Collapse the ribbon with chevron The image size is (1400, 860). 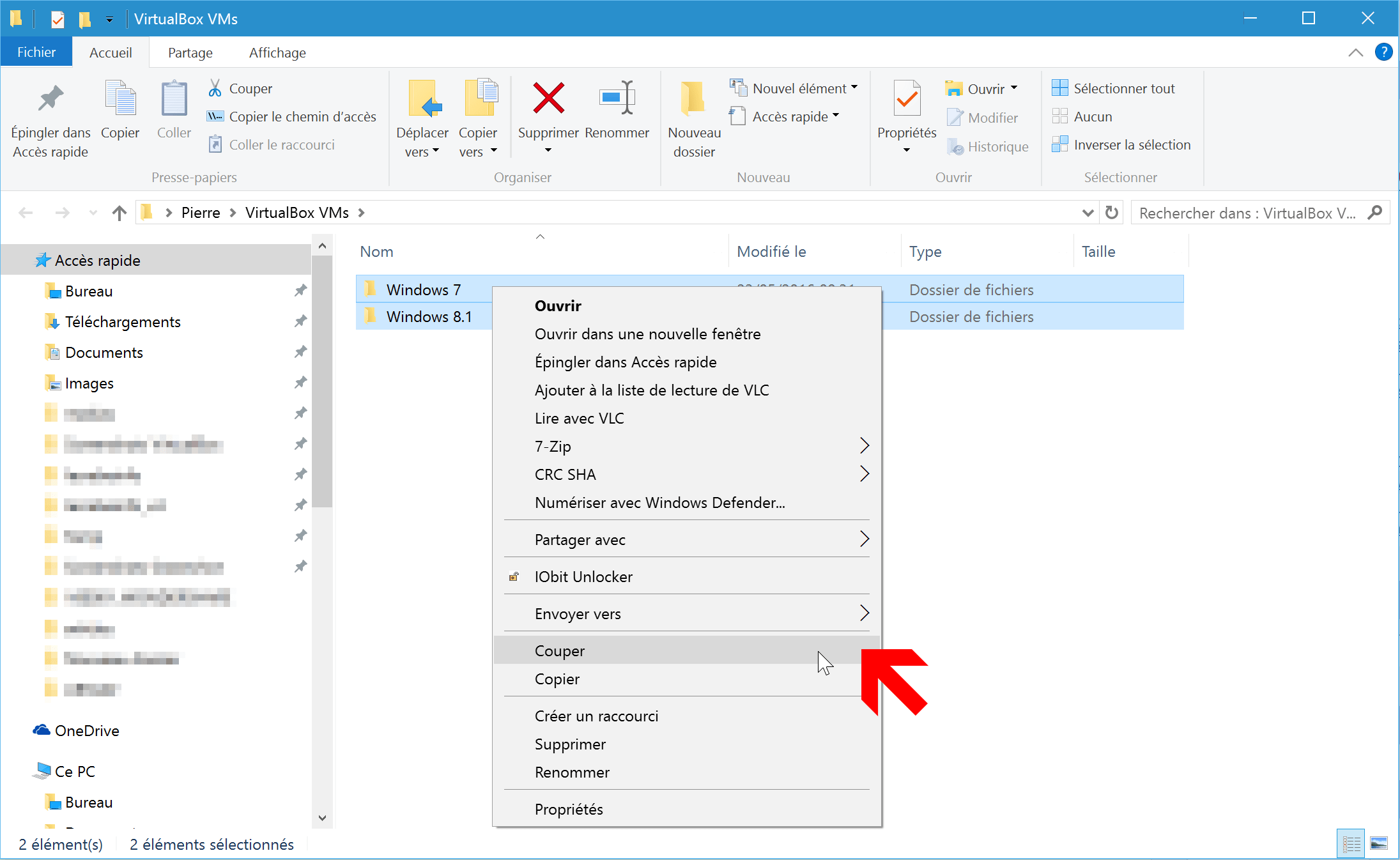(1355, 52)
